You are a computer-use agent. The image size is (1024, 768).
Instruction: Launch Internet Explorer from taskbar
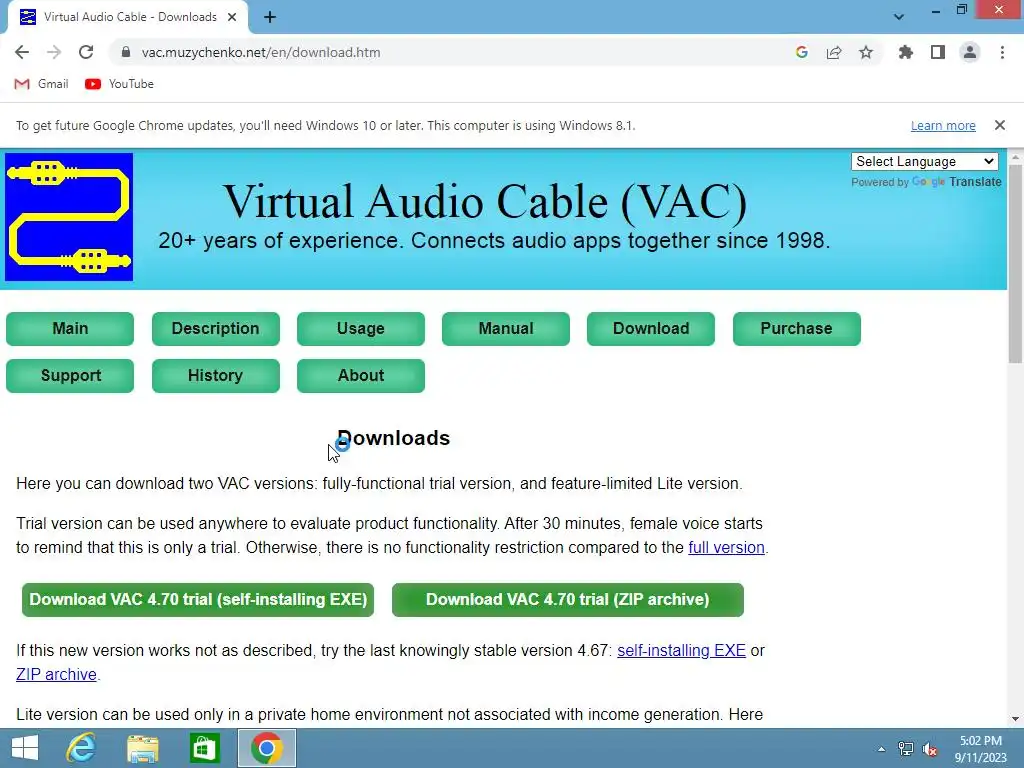click(x=81, y=748)
